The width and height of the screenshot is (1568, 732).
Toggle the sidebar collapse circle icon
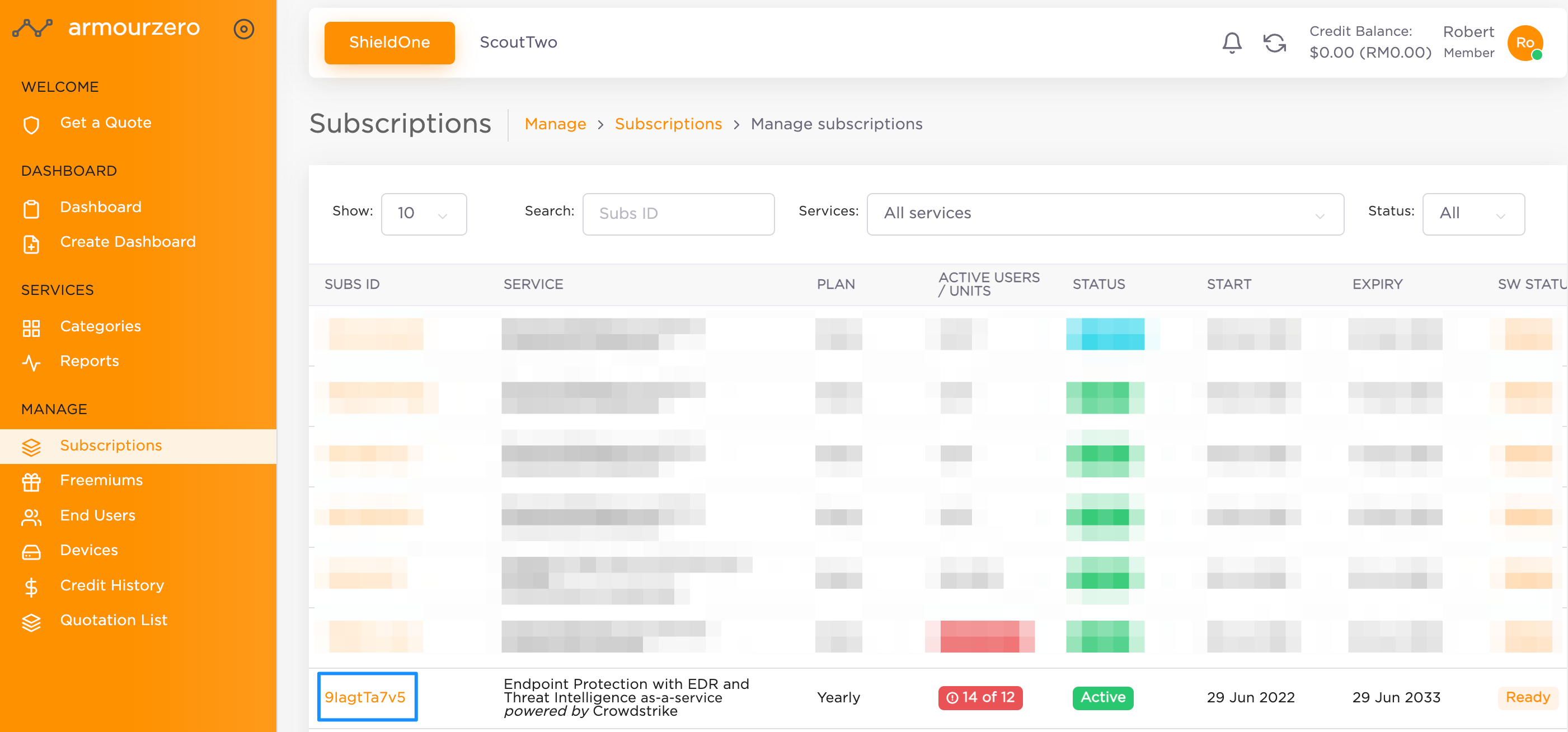(243, 29)
